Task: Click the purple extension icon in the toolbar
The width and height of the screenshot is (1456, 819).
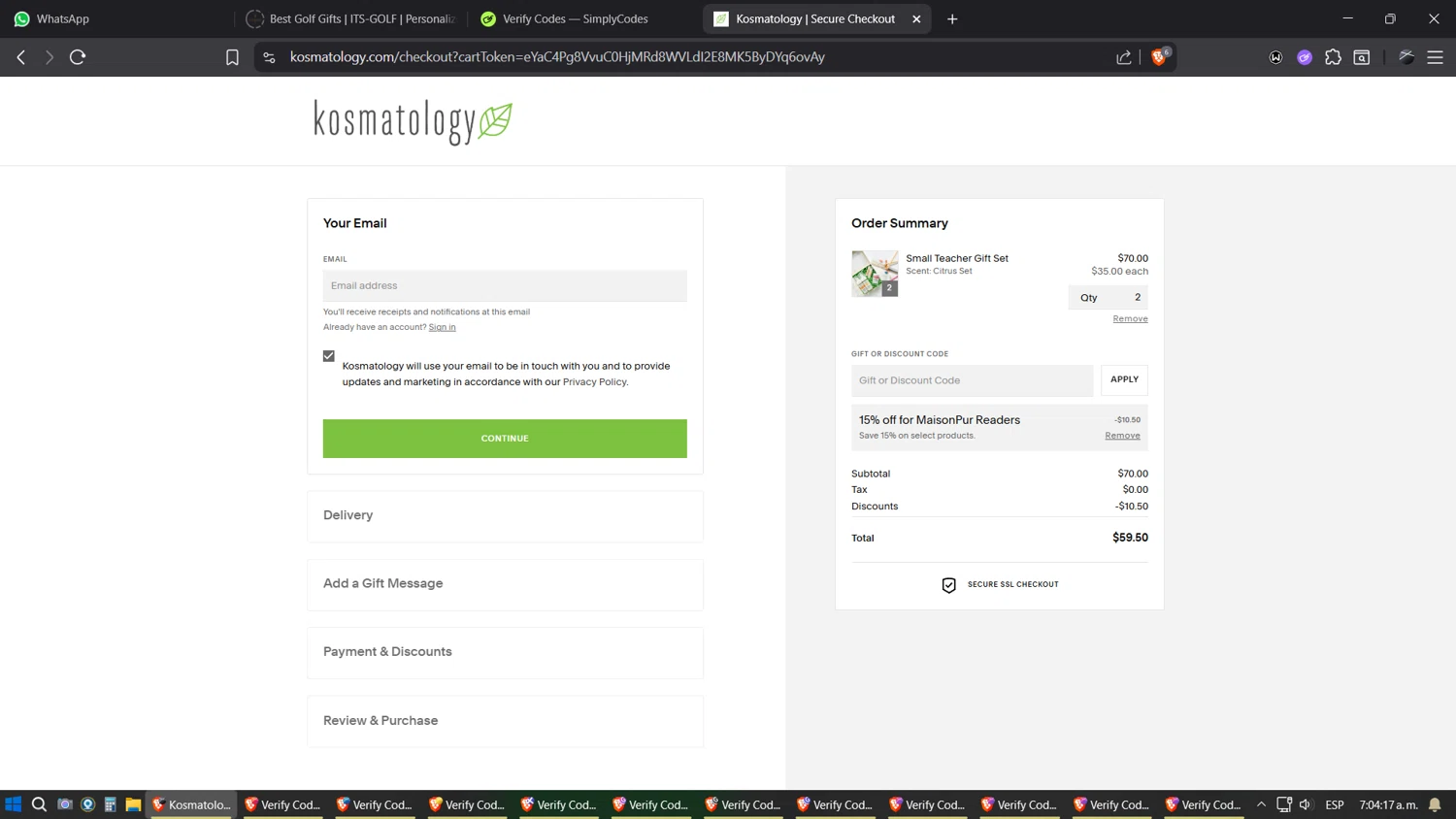Action: tap(1305, 57)
